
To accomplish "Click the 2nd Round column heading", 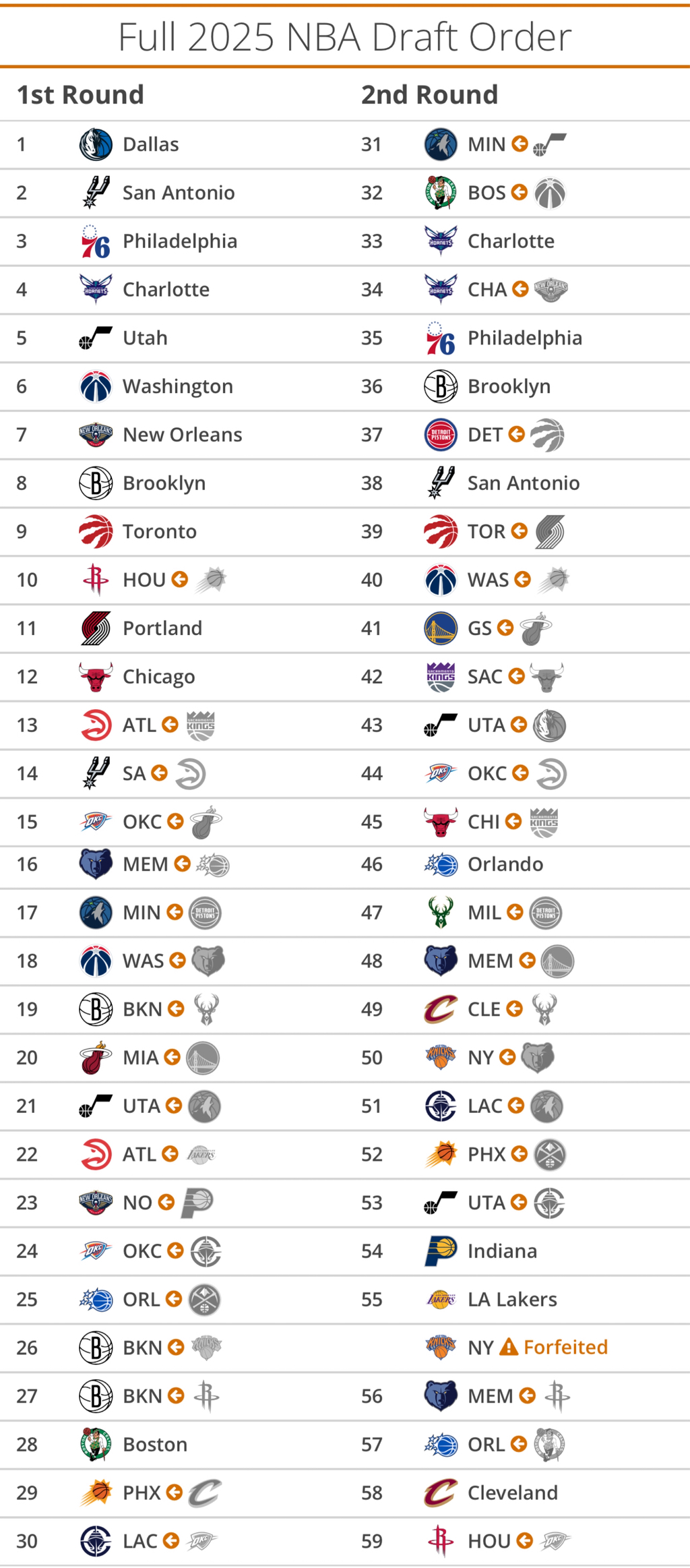I will pos(429,95).
